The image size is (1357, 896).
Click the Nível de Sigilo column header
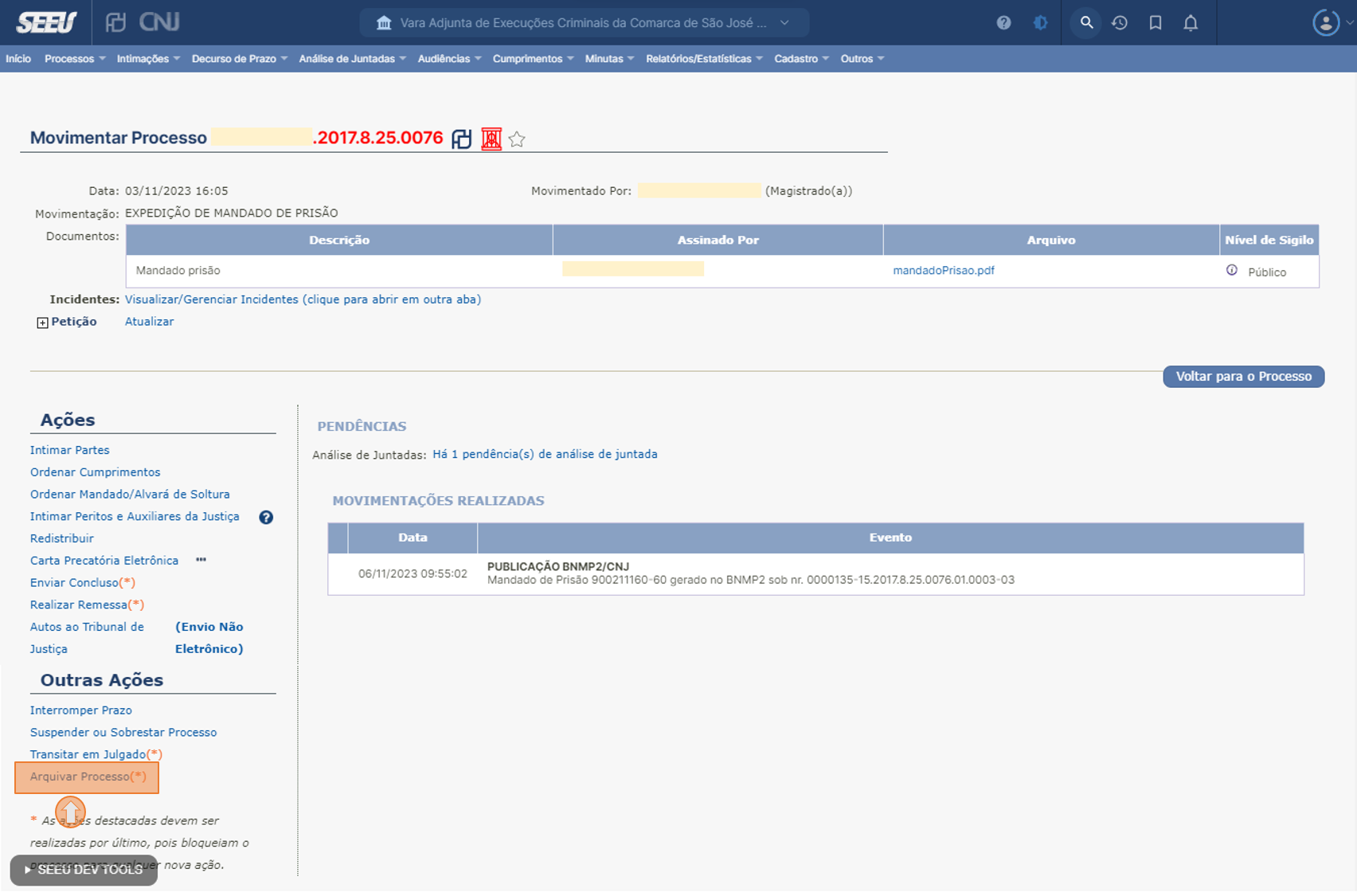pos(1269,240)
